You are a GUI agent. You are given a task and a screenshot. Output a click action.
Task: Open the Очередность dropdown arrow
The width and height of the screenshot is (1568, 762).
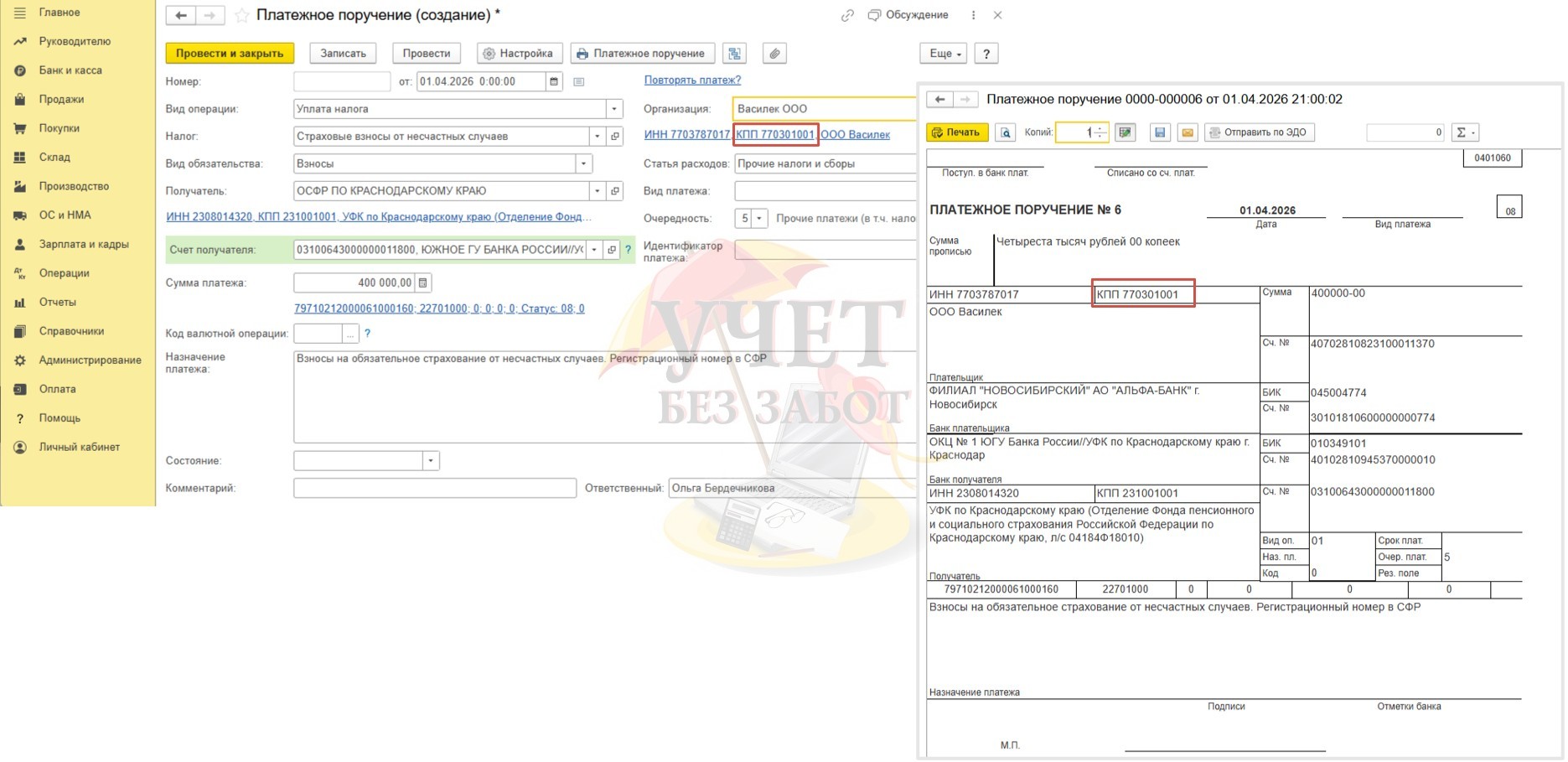[x=759, y=219]
